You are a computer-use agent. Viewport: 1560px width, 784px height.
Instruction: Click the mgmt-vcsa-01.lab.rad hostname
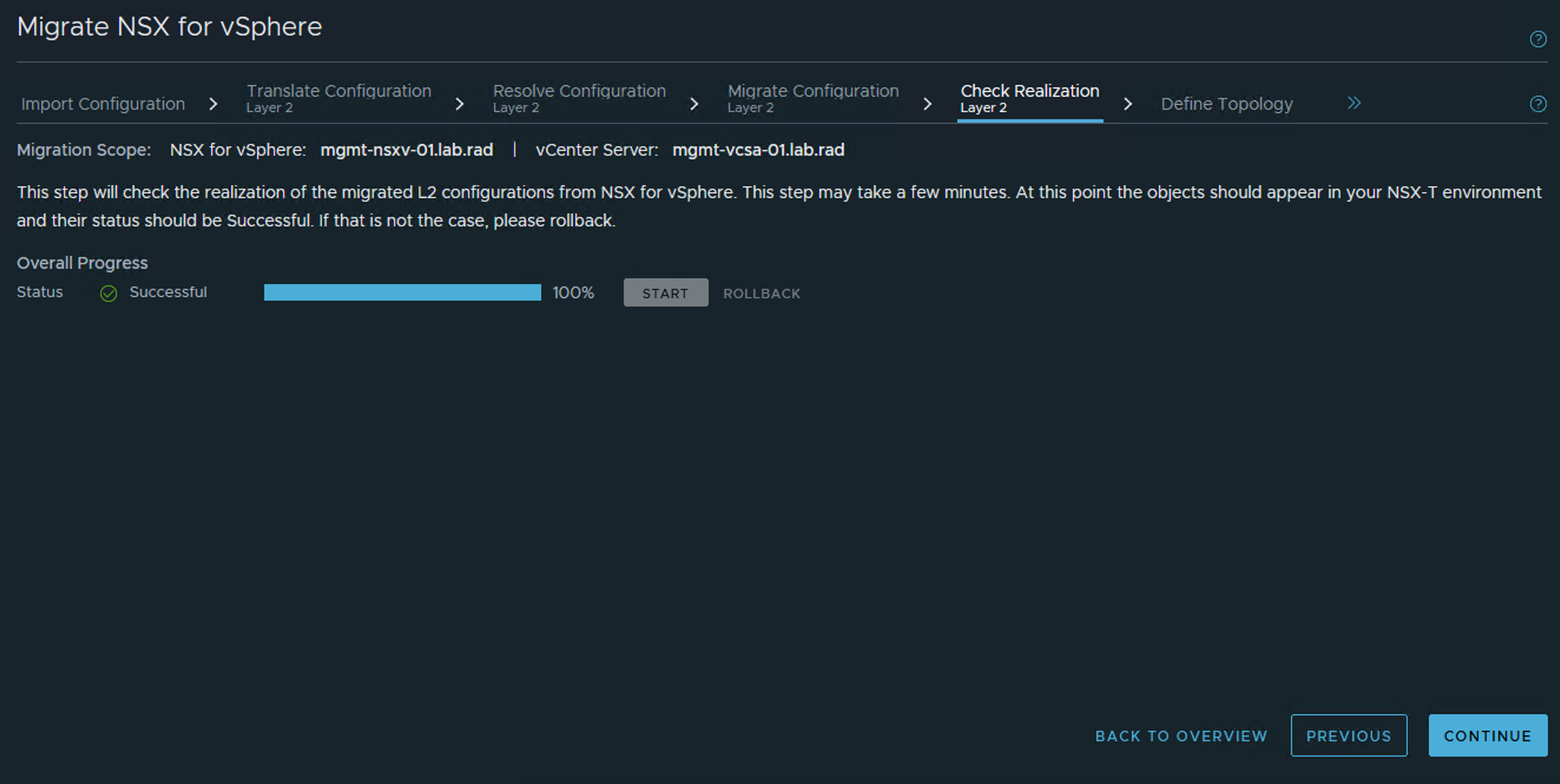758,150
